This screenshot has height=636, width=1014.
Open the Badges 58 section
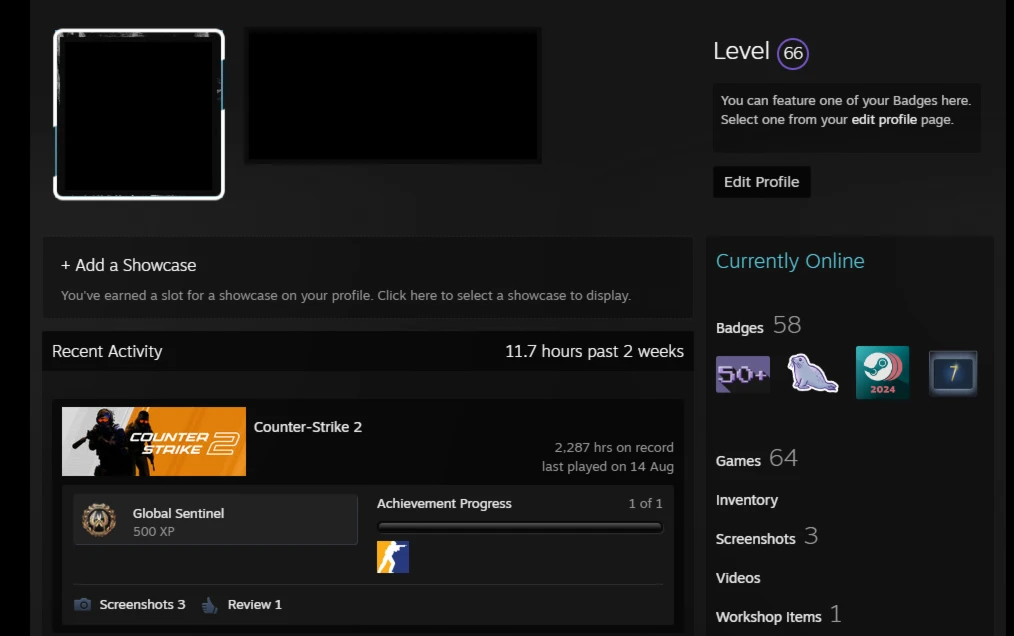(759, 325)
